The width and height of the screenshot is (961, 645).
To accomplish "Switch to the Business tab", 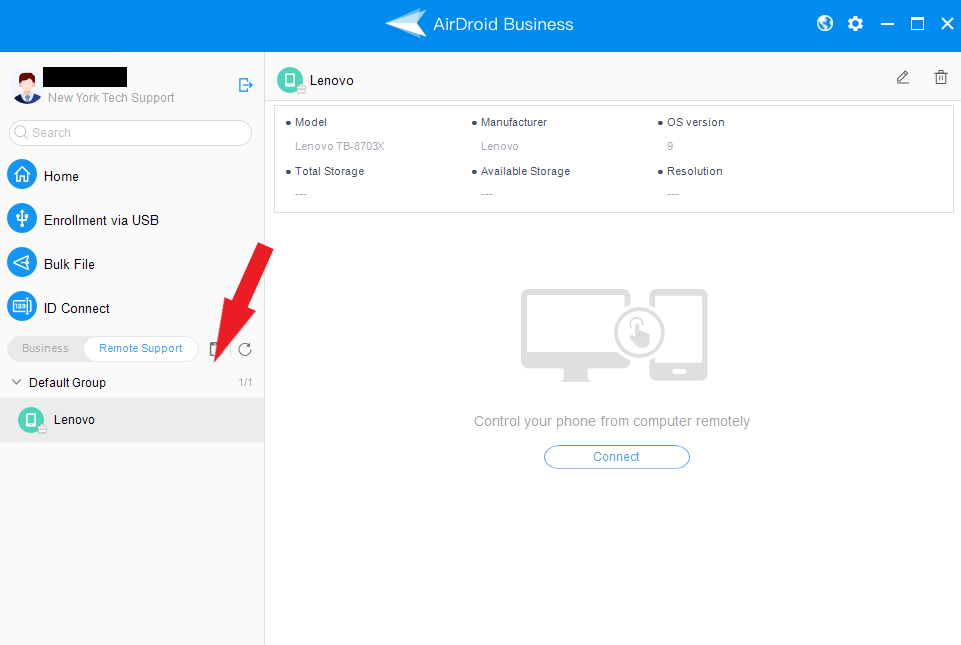I will coord(45,348).
